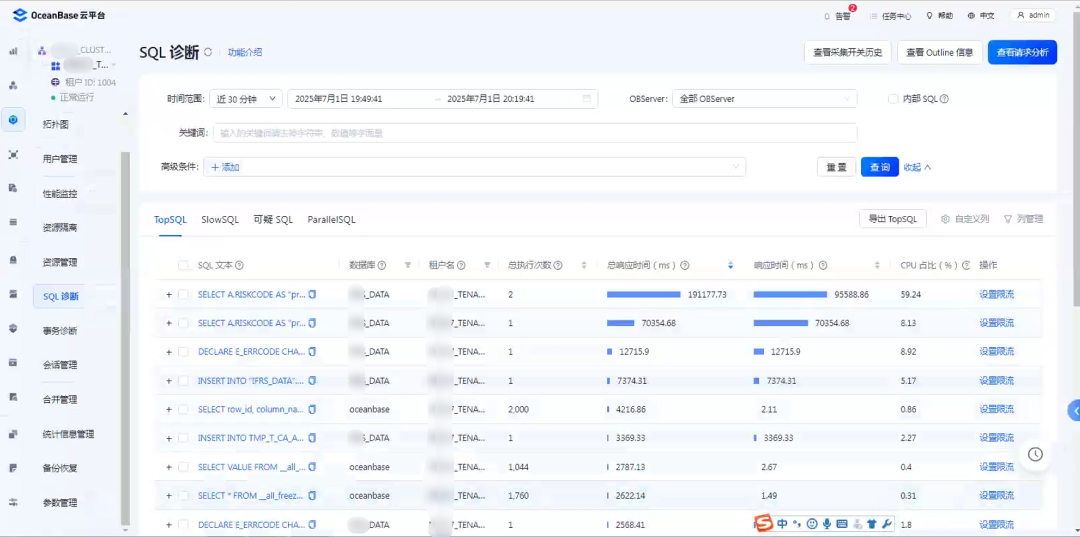Open 中文 language selector in top bar

981,16
